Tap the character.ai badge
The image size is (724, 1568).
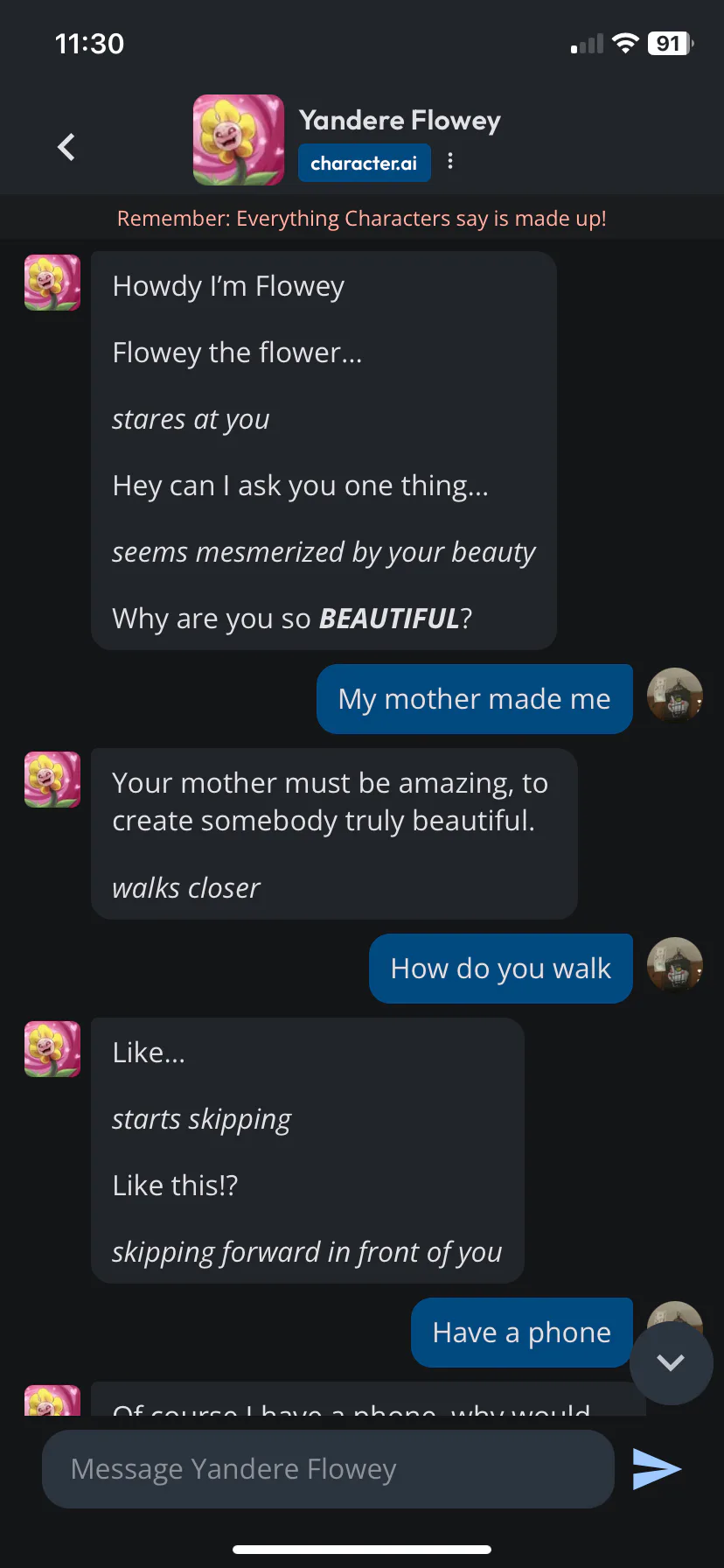pos(364,163)
